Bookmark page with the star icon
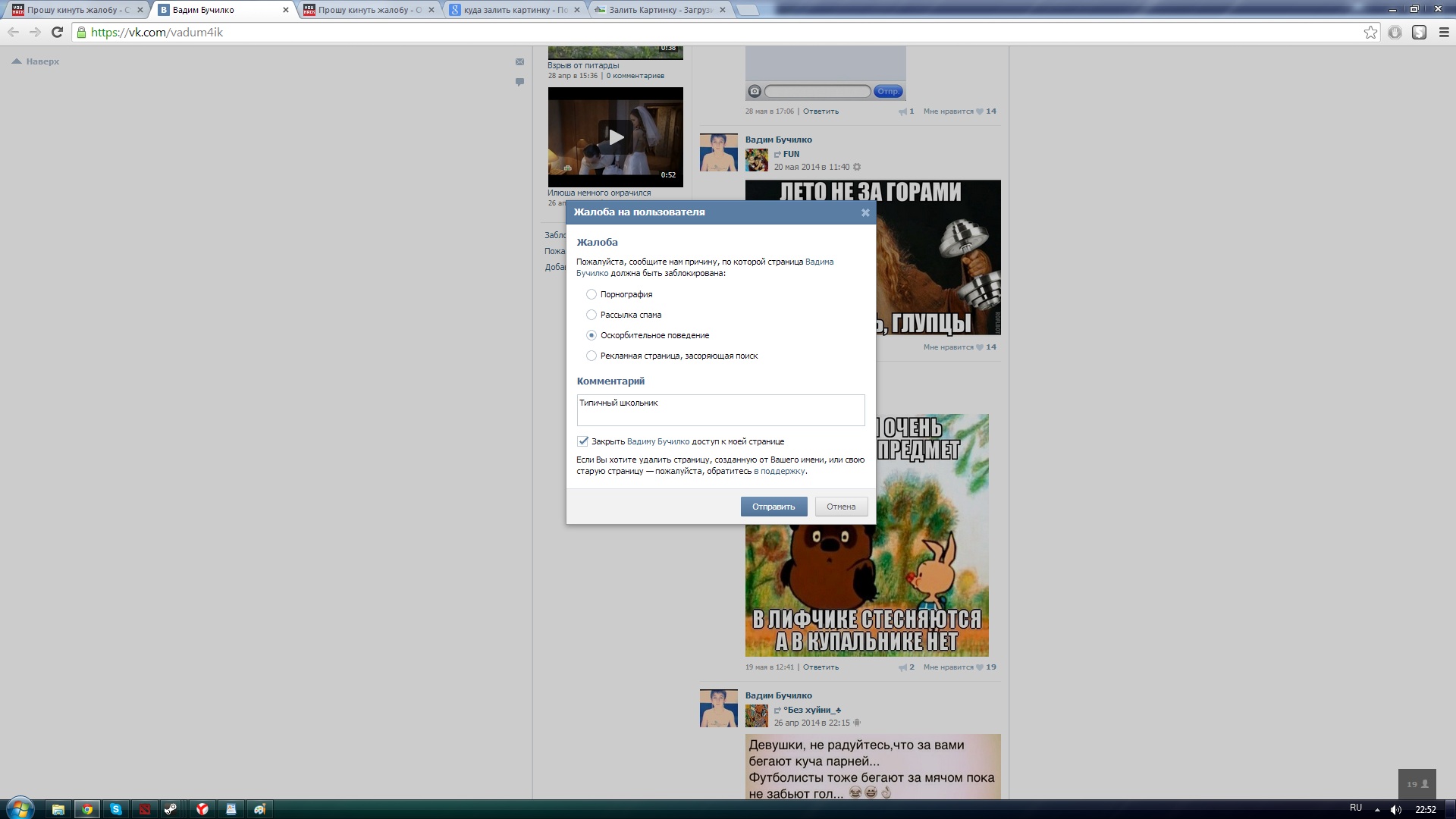 (1370, 32)
